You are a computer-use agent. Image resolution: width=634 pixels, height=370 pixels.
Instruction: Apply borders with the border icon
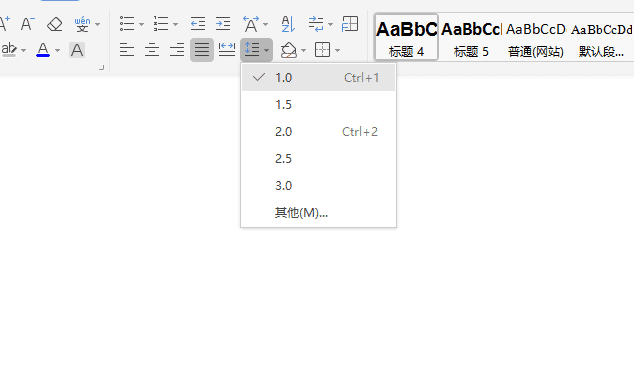coord(322,50)
